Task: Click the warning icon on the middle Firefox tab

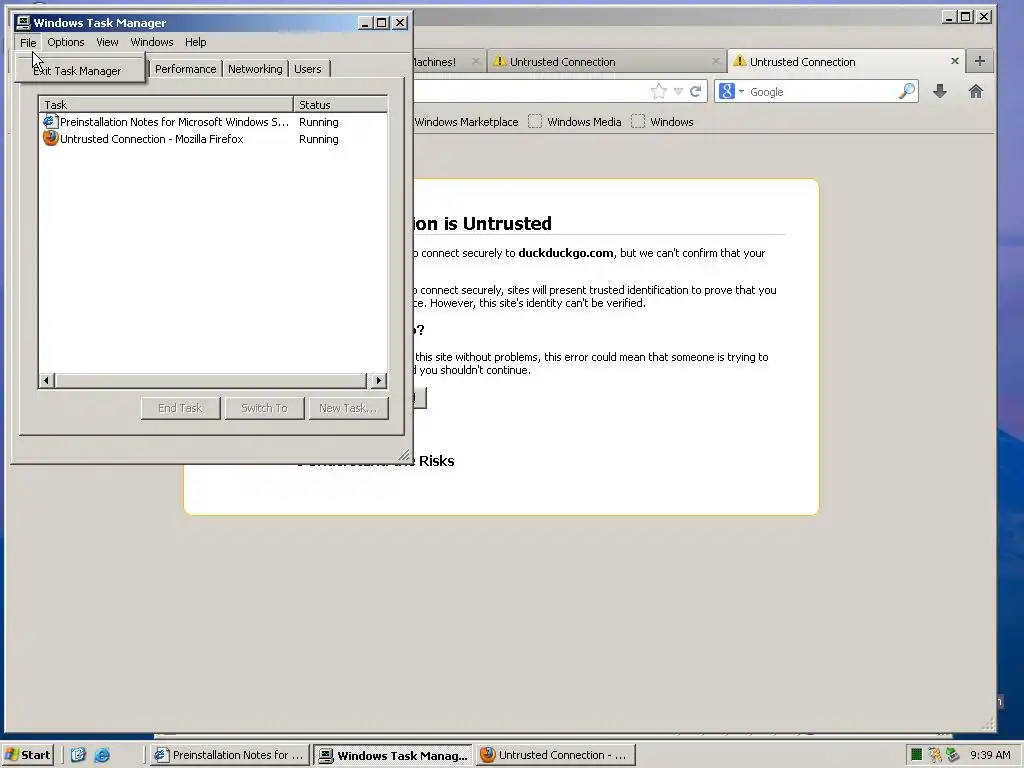Action: pyautogui.click(x=500, y=61)
